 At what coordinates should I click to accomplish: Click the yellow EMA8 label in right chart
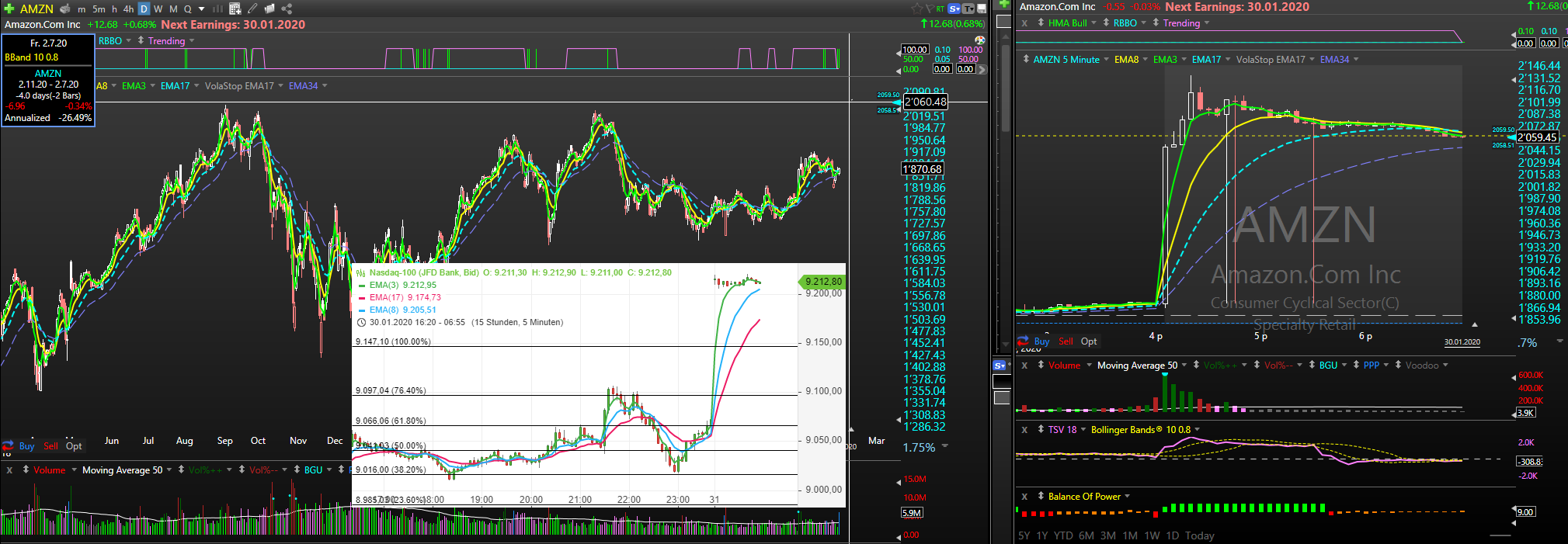[1126, 60]
